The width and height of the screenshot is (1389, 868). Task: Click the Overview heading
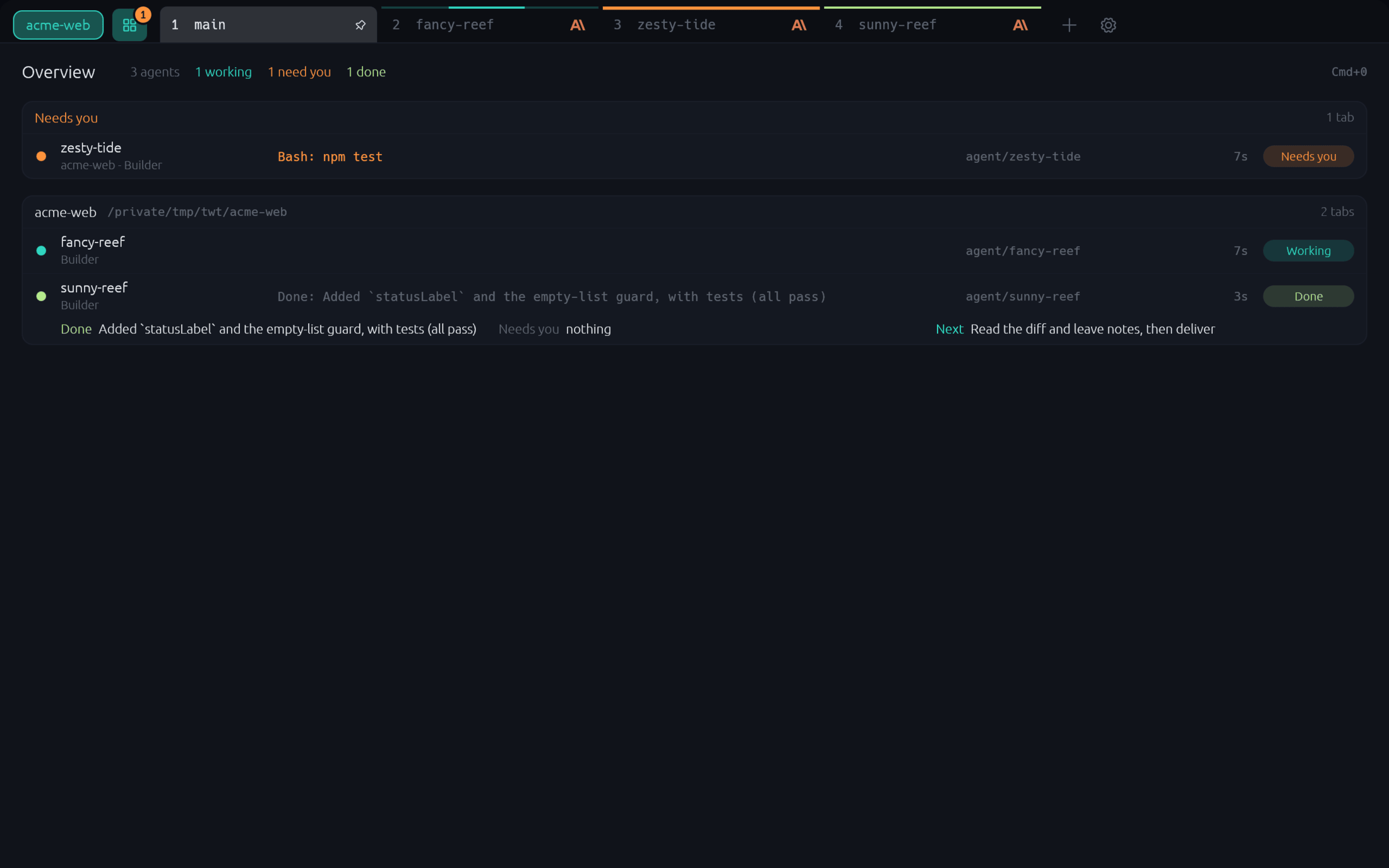coord(59,72)
